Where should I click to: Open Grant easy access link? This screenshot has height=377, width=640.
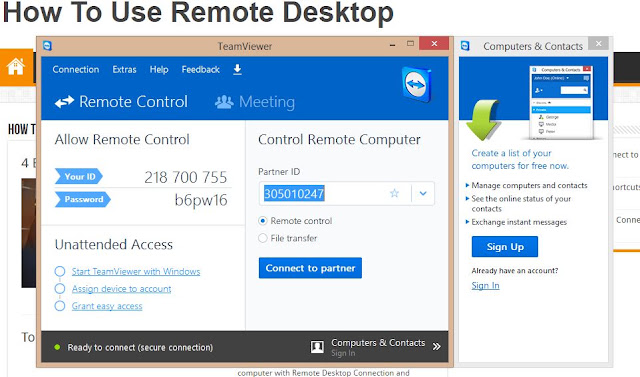(107, 306)
